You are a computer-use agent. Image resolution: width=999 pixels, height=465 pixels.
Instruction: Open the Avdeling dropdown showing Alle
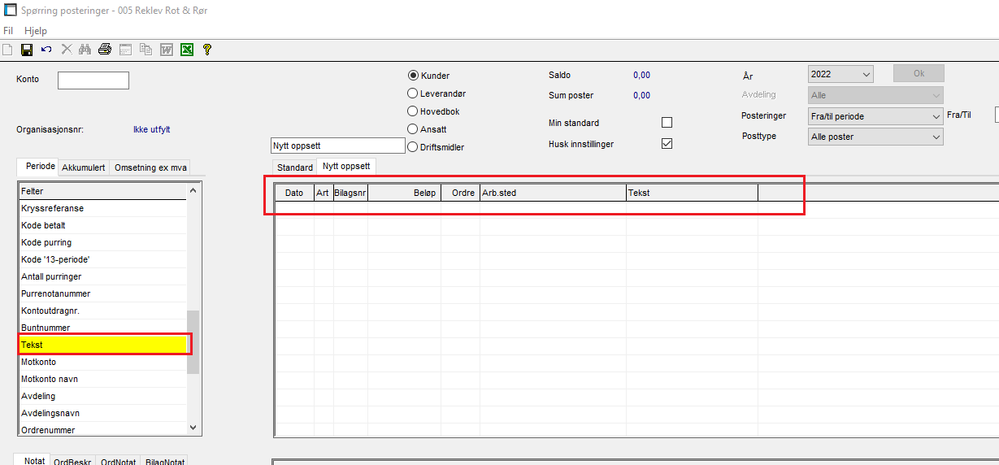(875, 96)
